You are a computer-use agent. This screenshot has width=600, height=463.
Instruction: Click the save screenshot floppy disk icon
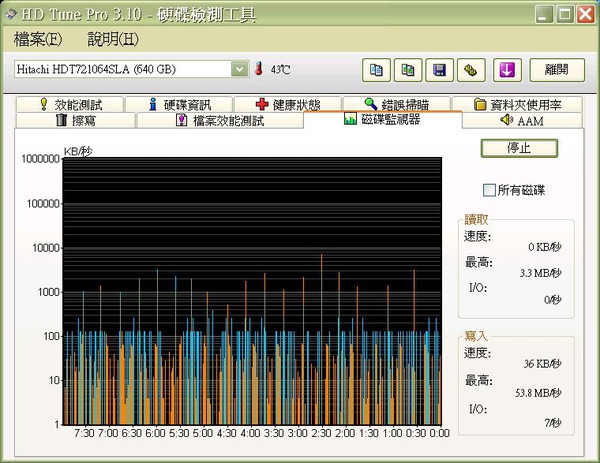tap(439, 70)
